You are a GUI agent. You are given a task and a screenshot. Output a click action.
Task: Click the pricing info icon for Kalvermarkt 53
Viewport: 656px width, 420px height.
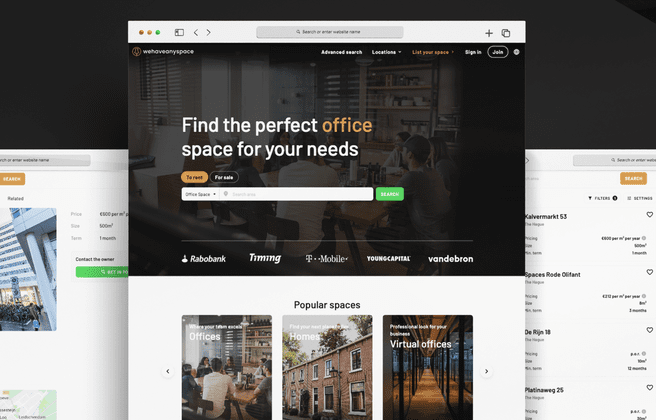pos(644,238)
